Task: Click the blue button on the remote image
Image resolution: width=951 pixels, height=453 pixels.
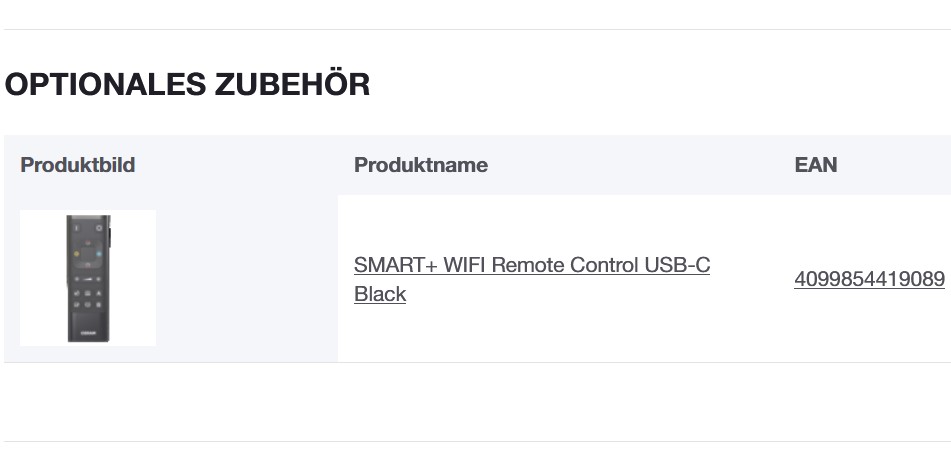Action: point(100,254)
